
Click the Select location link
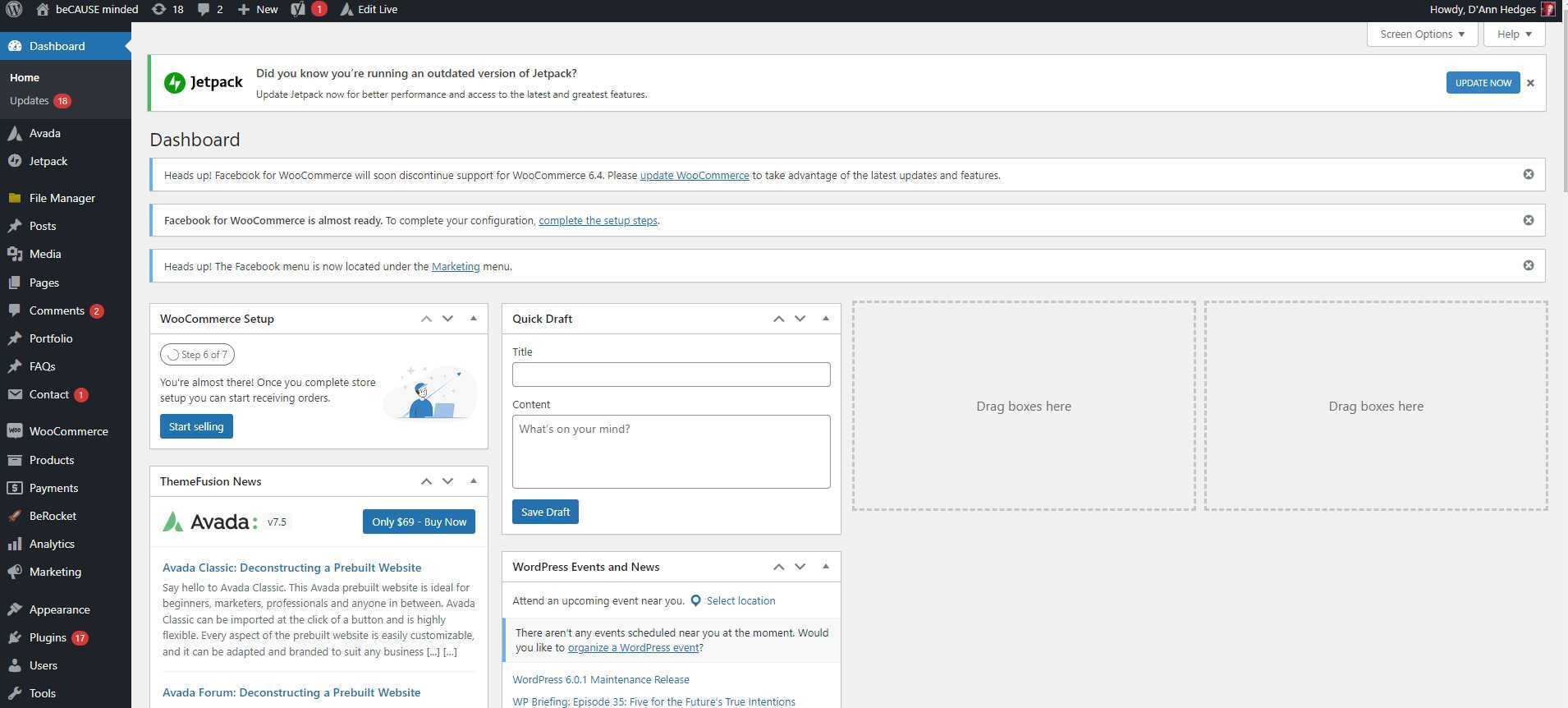tap(740, 600)
